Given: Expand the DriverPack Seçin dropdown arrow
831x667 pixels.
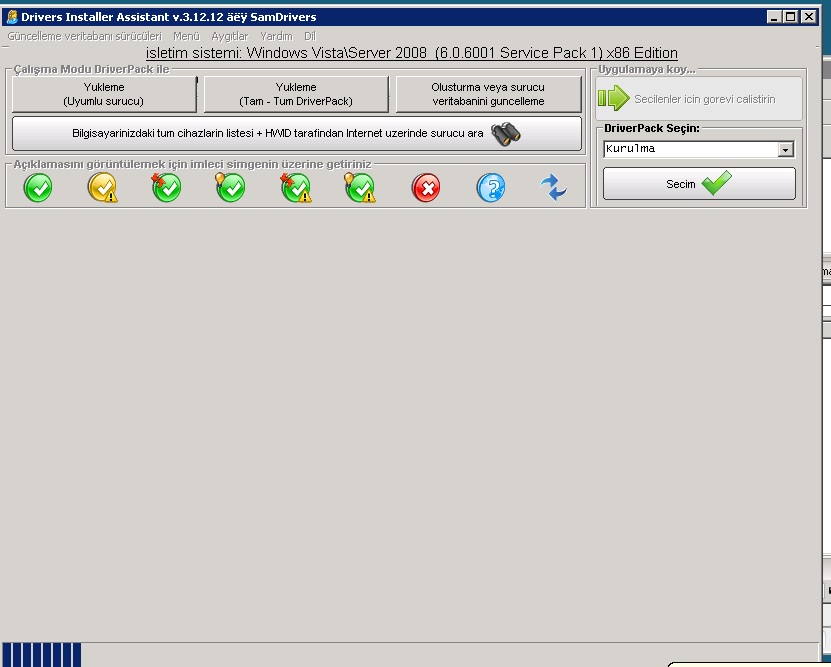Looking at the screenshot, I should pyautogui.click(x=785, y=149).
